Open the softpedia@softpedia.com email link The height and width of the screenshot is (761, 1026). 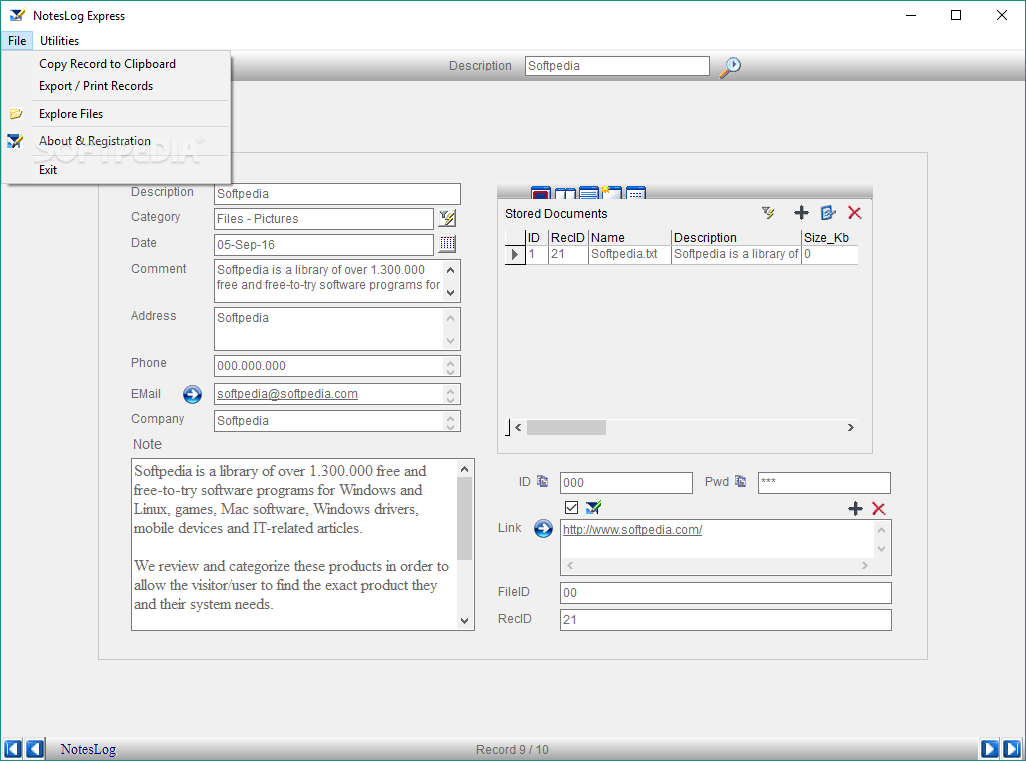(287, 394)
